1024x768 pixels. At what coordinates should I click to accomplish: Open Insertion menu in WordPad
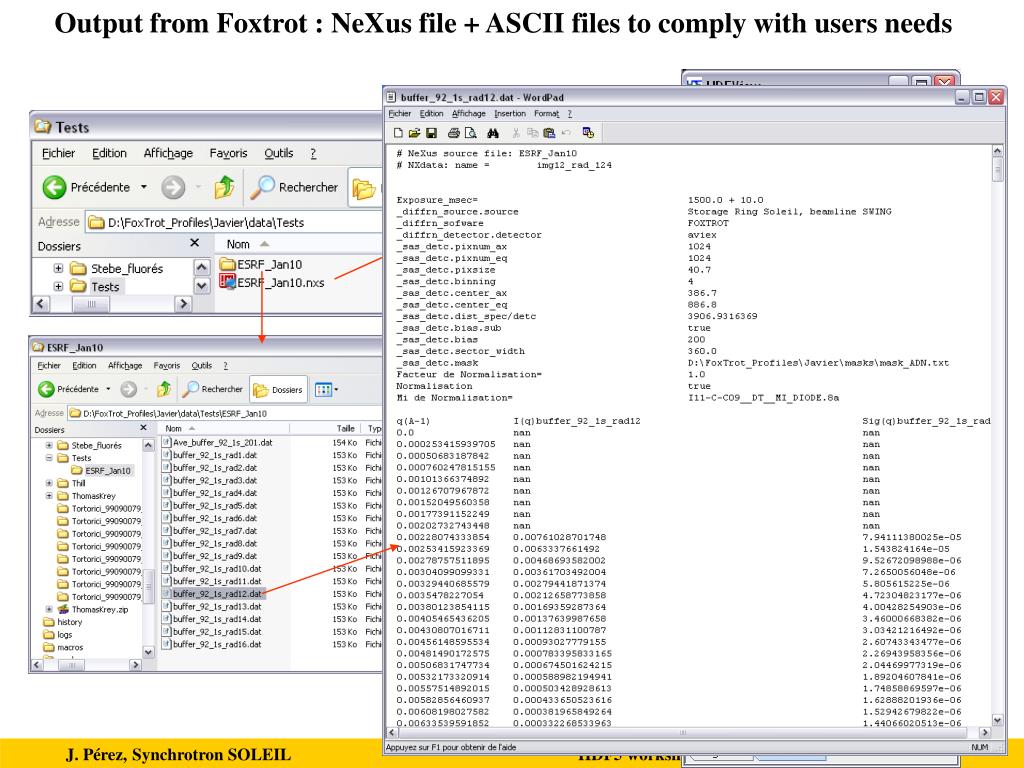click(510, 114)
